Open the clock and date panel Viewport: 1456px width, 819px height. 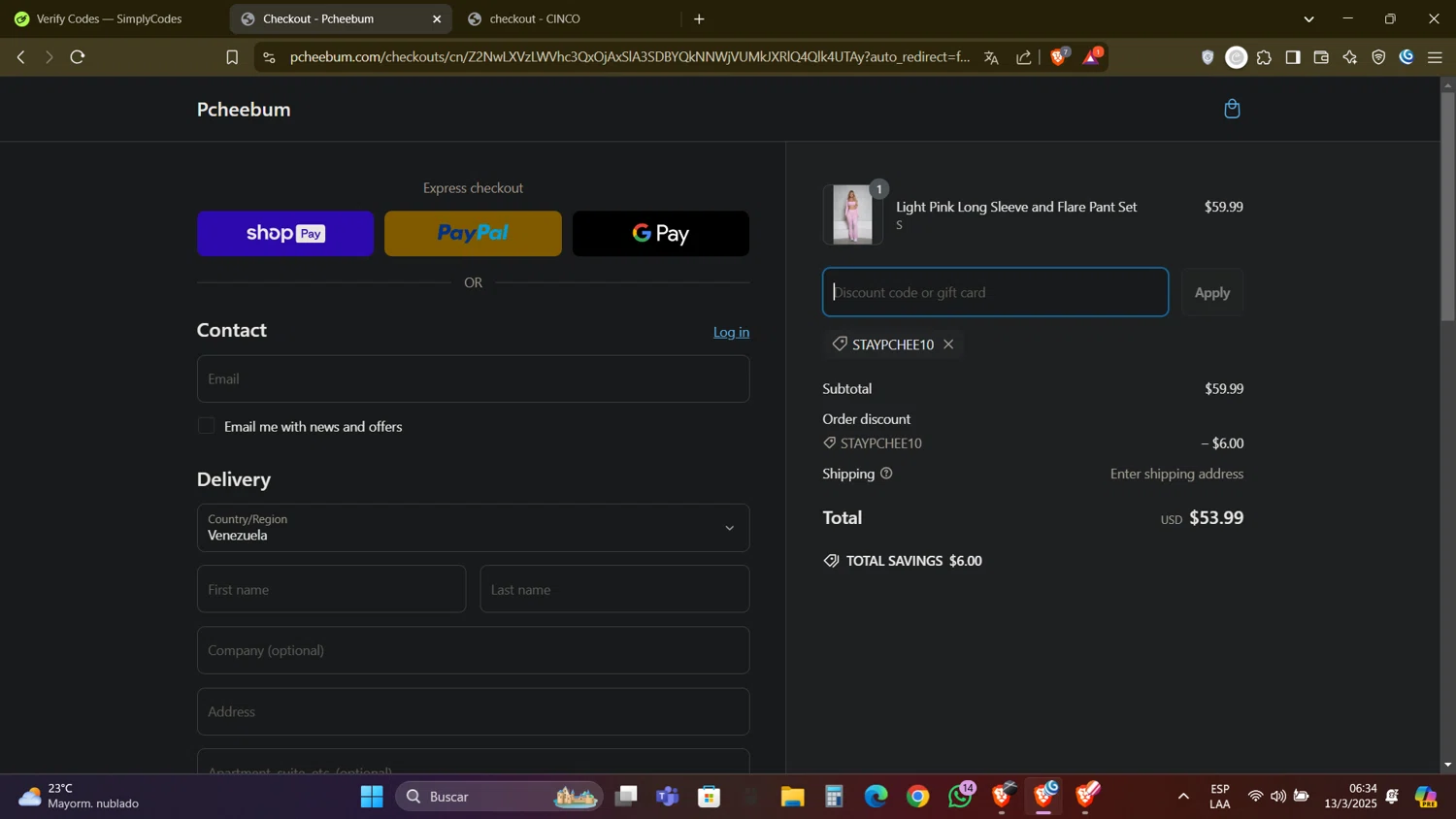coord(1350,797)
